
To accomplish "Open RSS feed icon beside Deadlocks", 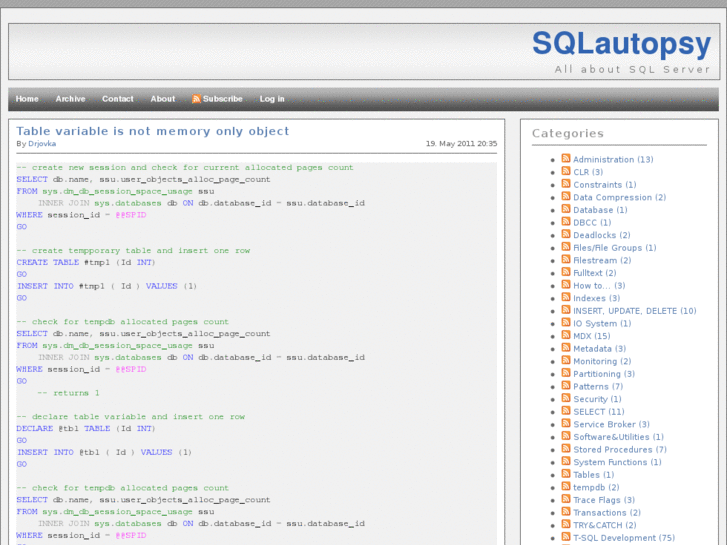I will click(x=566, y=234).
